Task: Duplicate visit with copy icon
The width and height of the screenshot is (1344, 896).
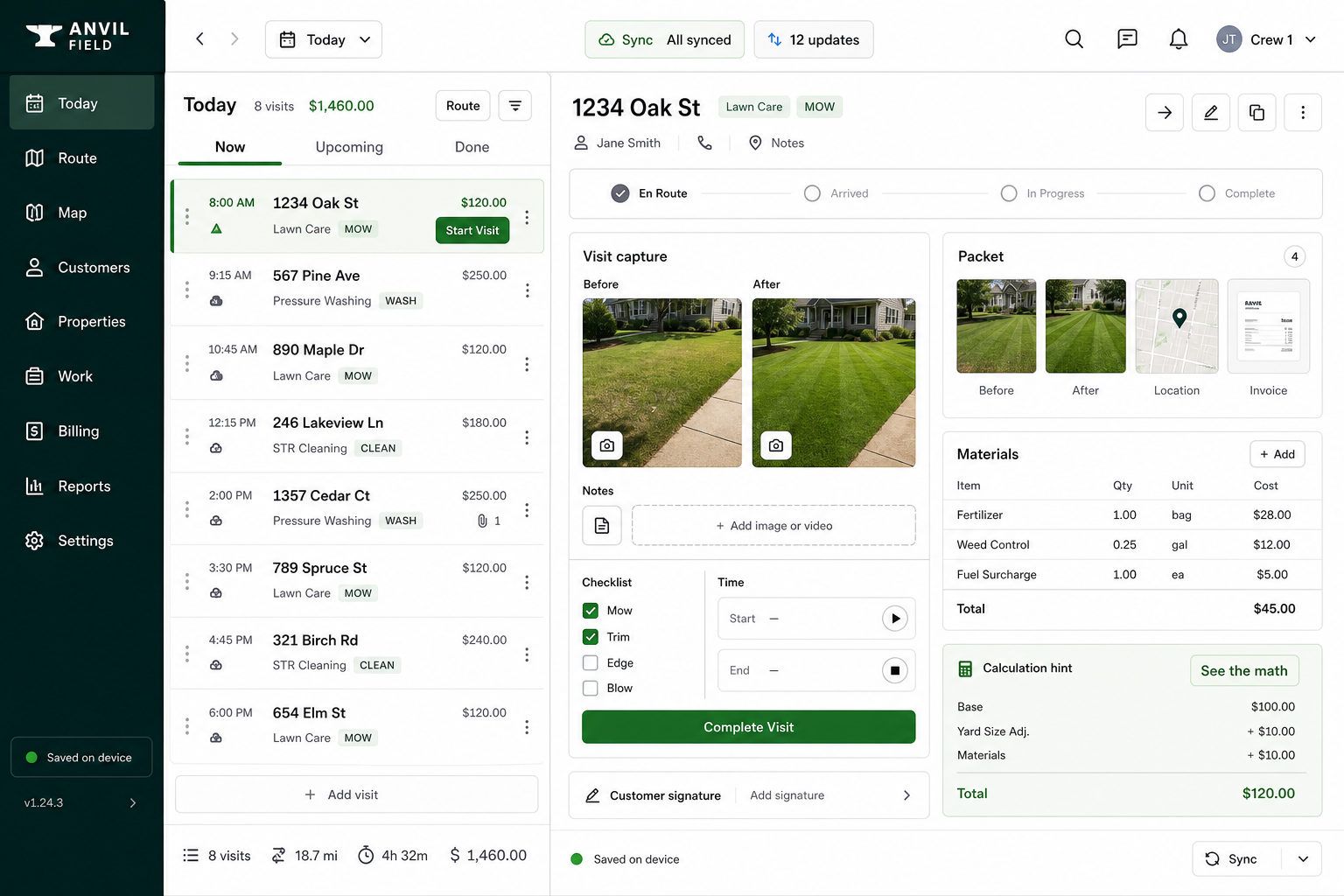Action: click(1256, 112)
